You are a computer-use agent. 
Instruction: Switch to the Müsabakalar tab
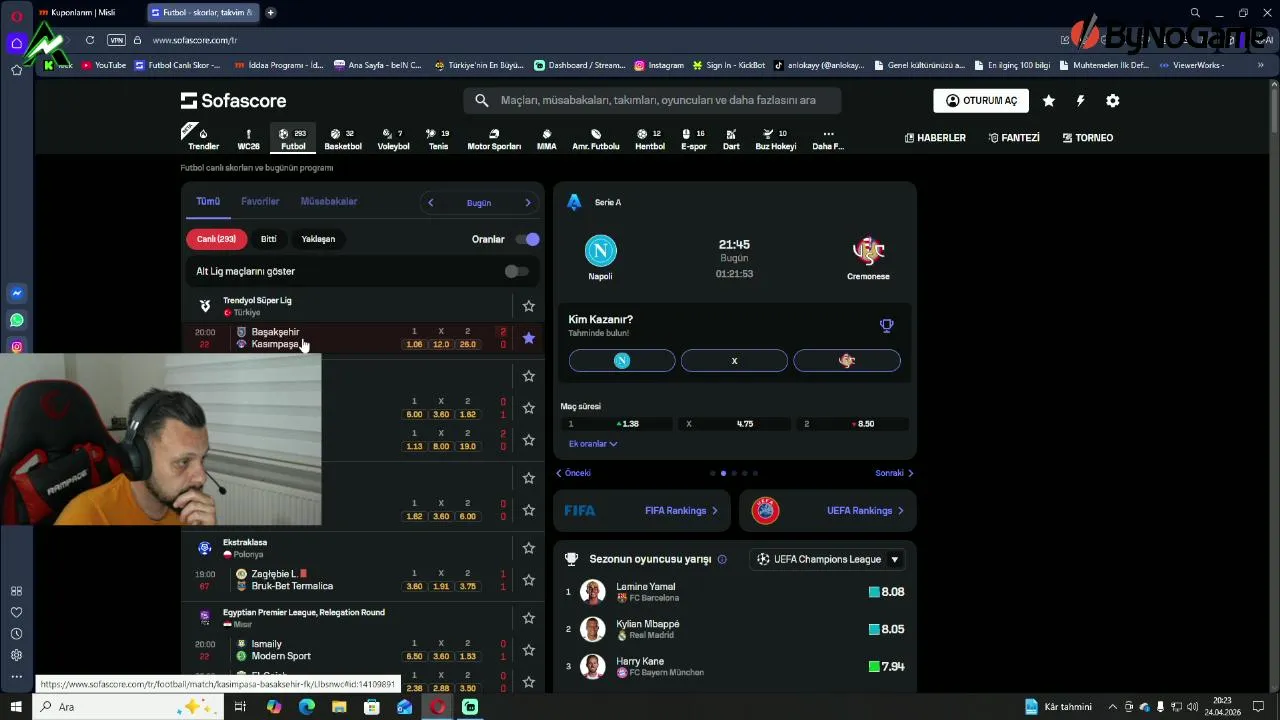click(329, 202)
